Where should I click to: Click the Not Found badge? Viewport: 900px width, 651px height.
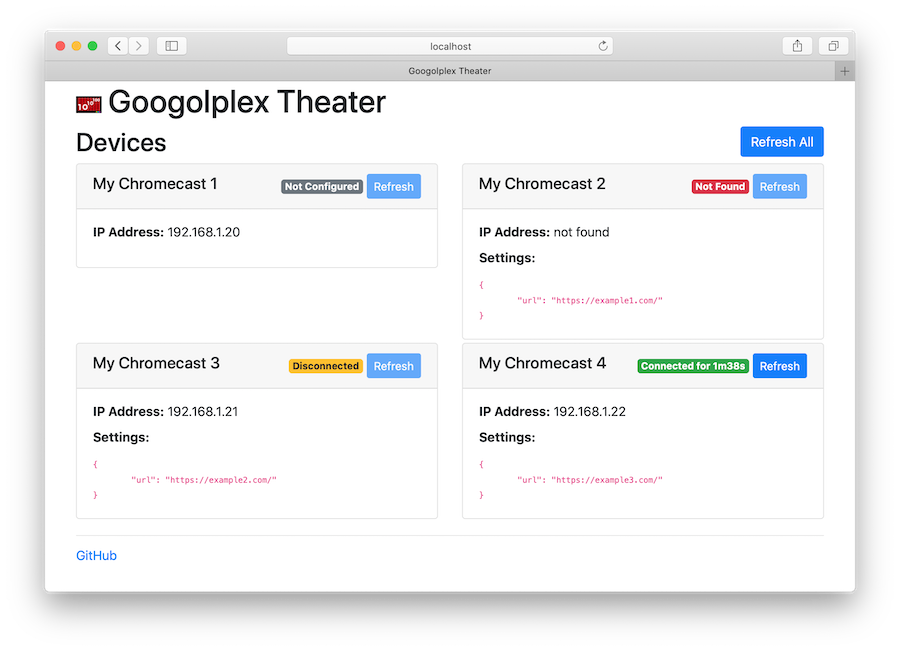click(720, 187)
